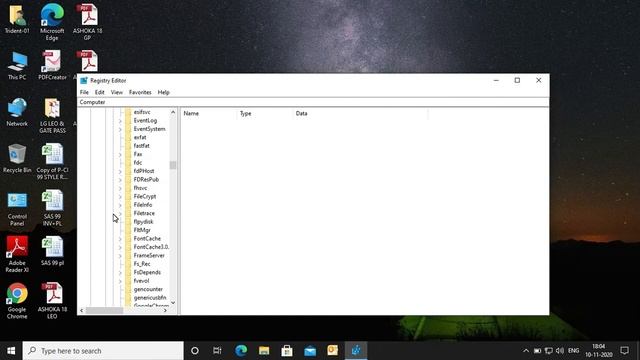The height and width of the screenshot is (360, 640).
Task: Click the Data column header
Action: click(x=361, y=113)
